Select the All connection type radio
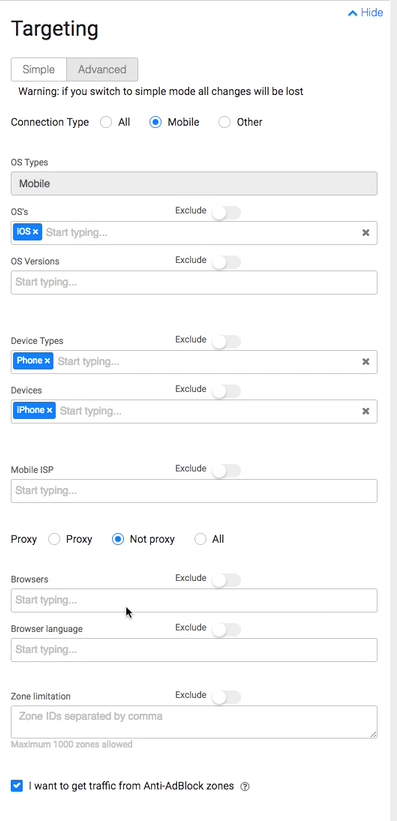This screenshot has height=821, width=397. (x=106, y=123)
